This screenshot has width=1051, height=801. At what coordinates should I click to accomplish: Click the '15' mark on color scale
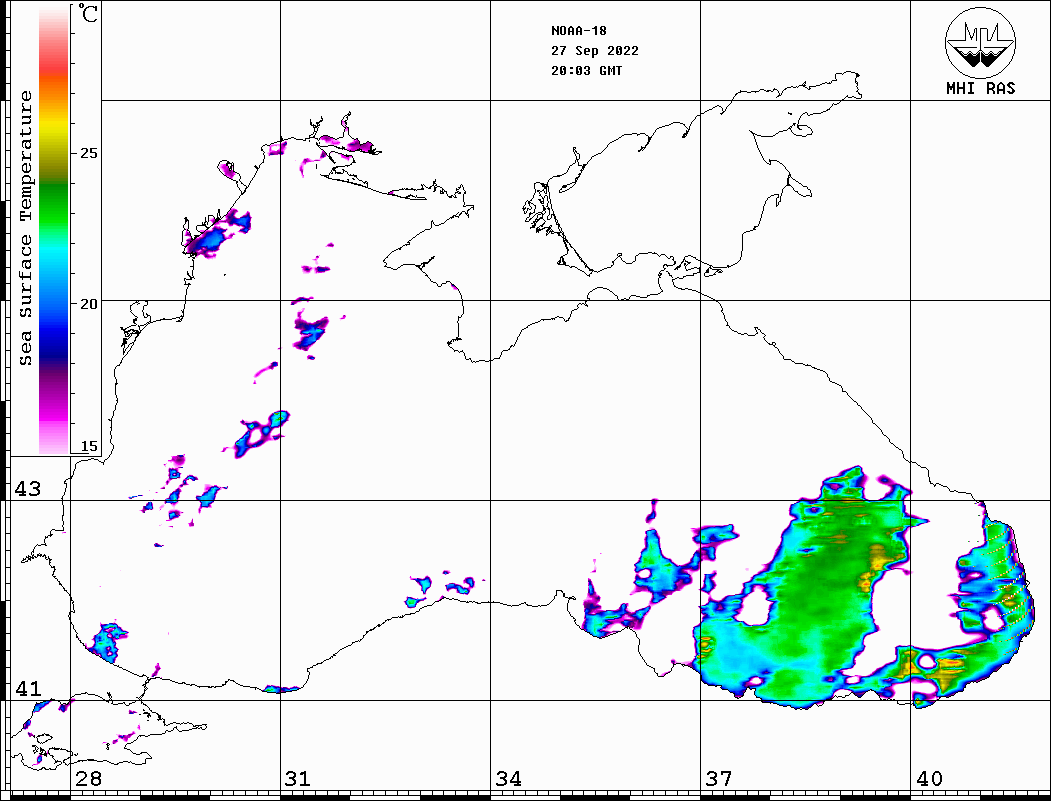point(88,446)
